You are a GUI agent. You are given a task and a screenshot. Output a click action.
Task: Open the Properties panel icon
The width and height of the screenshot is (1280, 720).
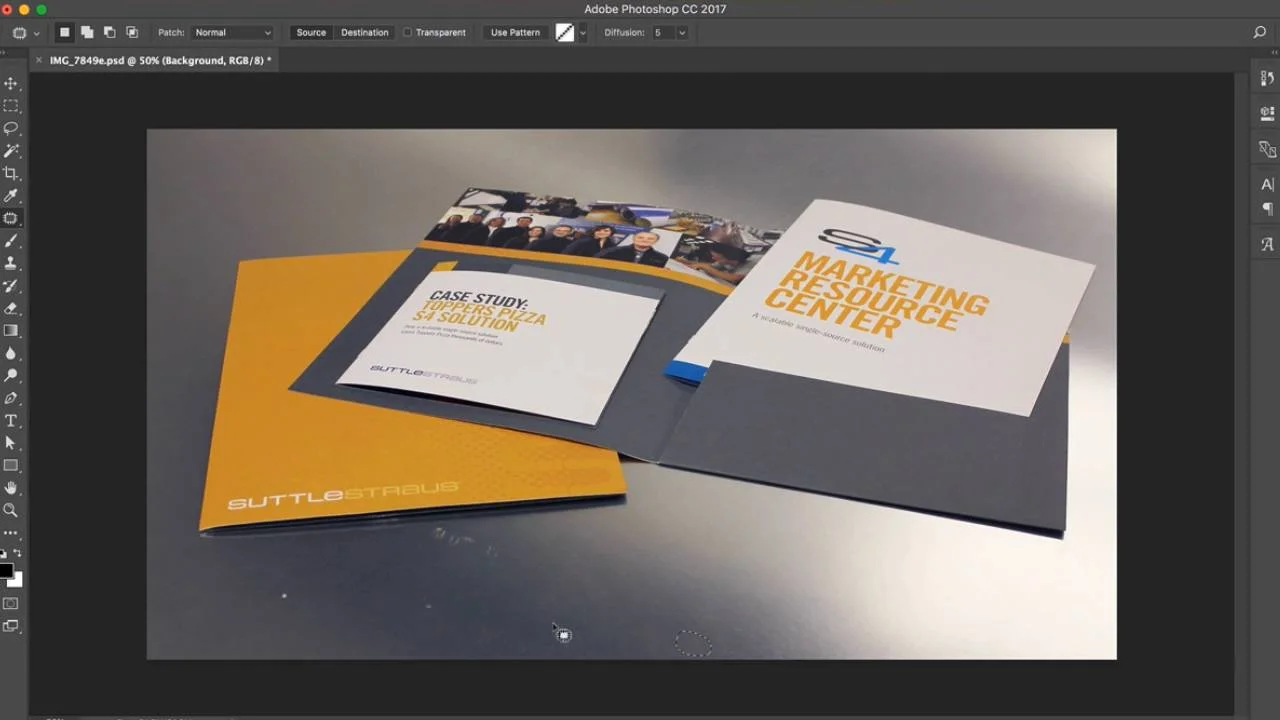[1267, 113]
